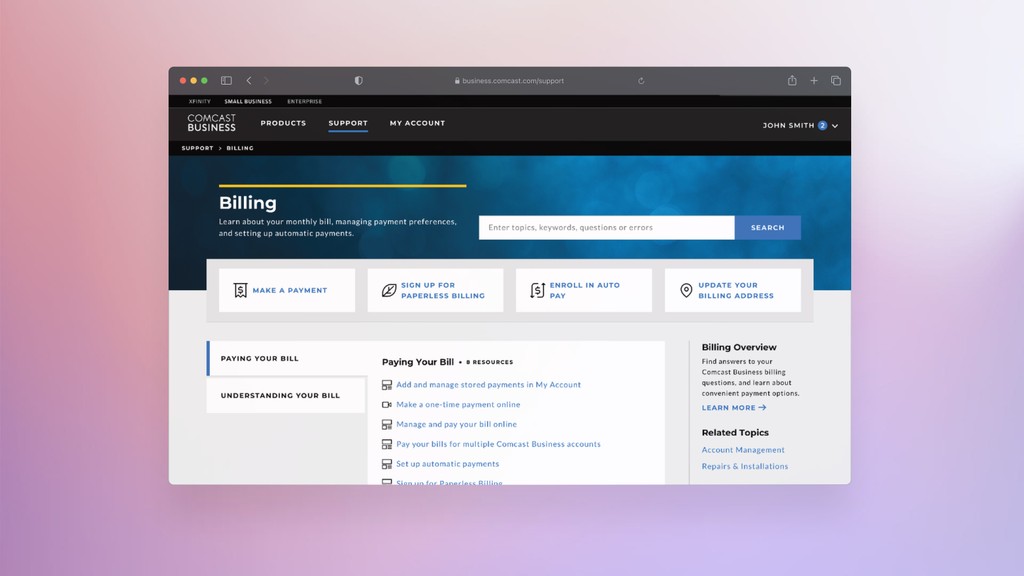Click the icon beside Manage and pay your bill
This screenshot has height=576, width=1024.
[x=387, y=424]
